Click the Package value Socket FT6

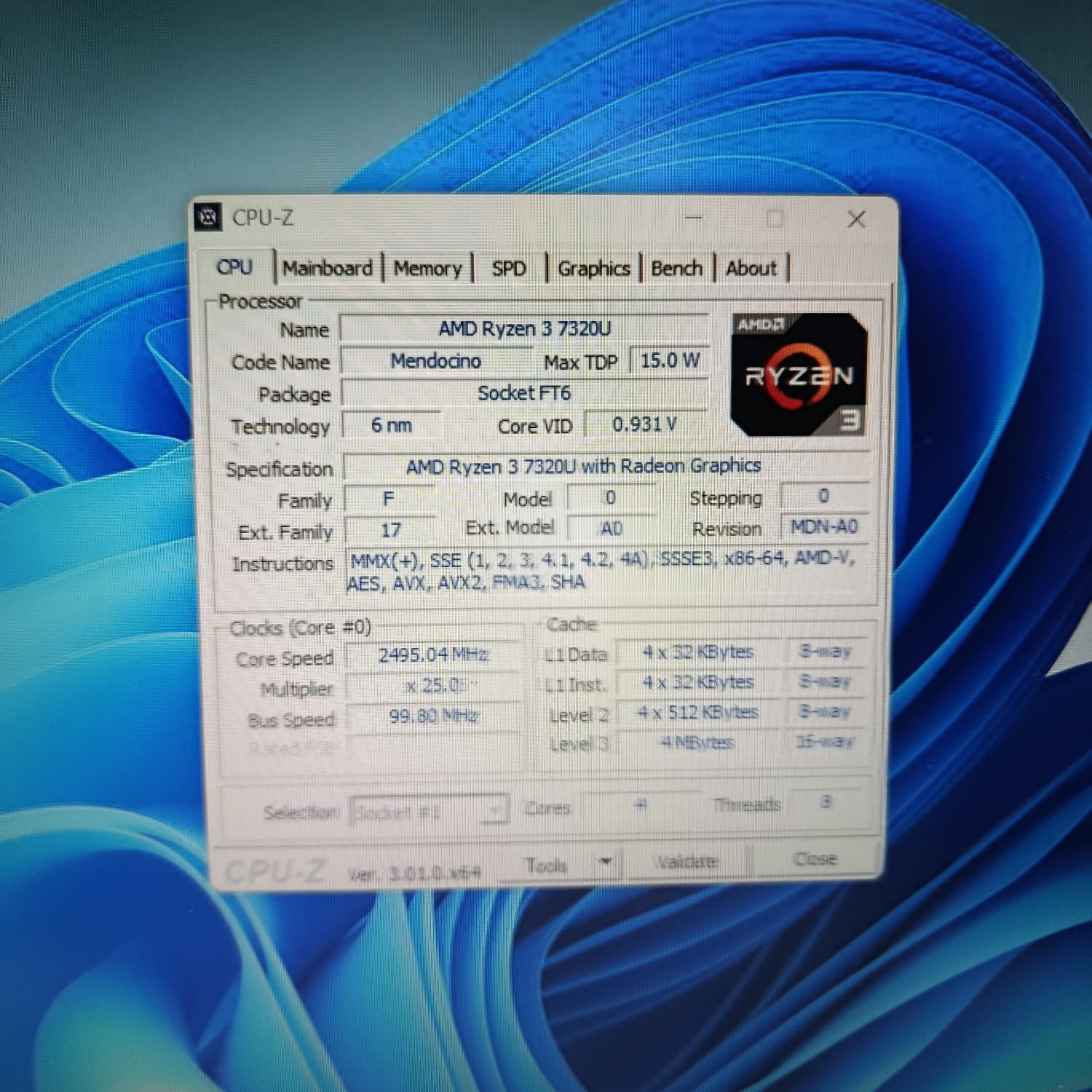point(524,393)
